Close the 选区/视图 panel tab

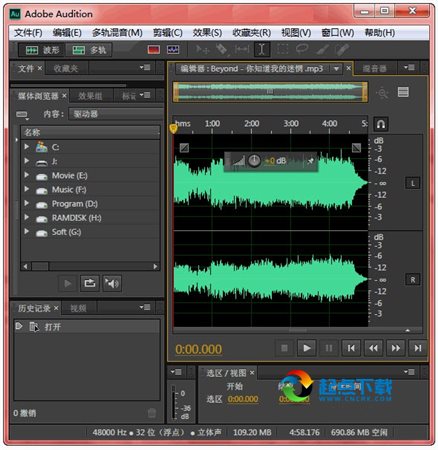click(x=252, y=372)
